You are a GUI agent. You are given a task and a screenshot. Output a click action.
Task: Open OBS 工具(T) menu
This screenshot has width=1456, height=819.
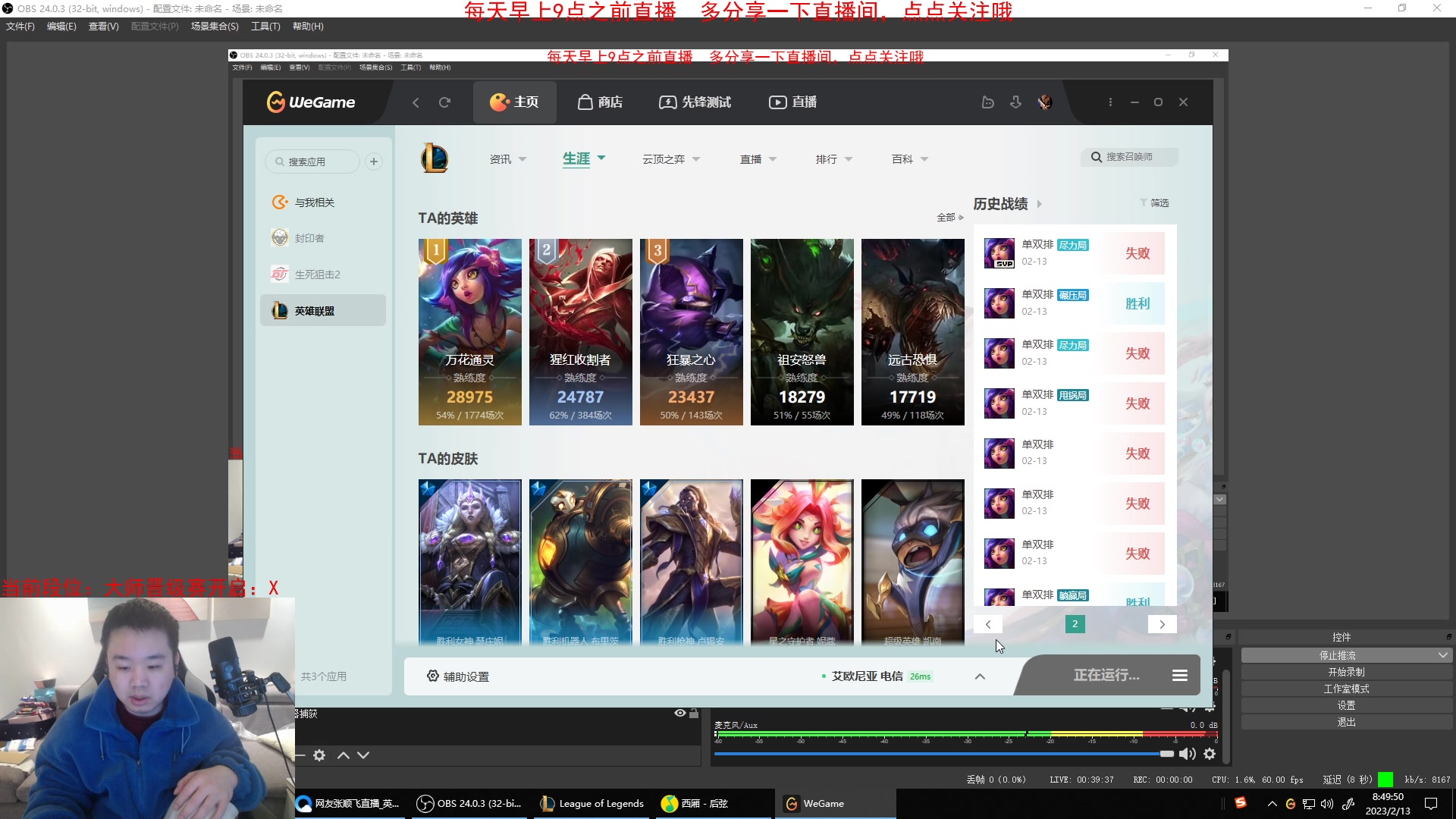click(x=265, y=27)
